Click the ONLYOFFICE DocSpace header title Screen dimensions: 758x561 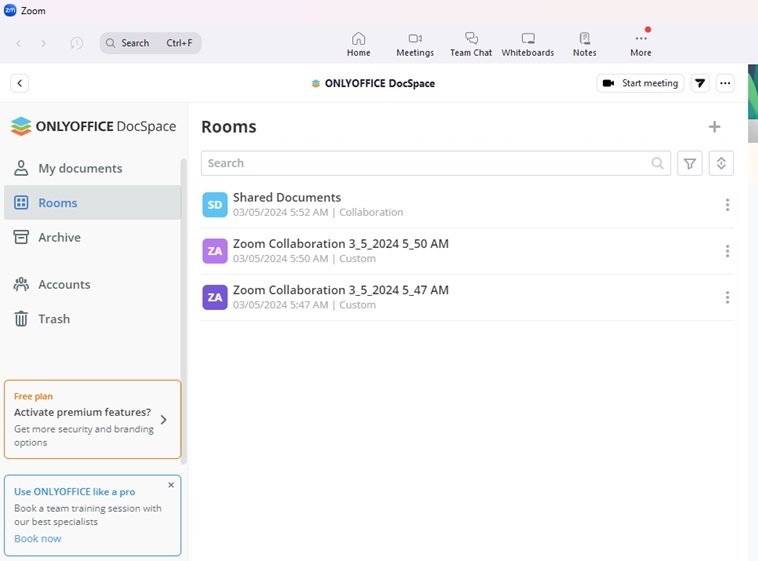coord(379,83)
